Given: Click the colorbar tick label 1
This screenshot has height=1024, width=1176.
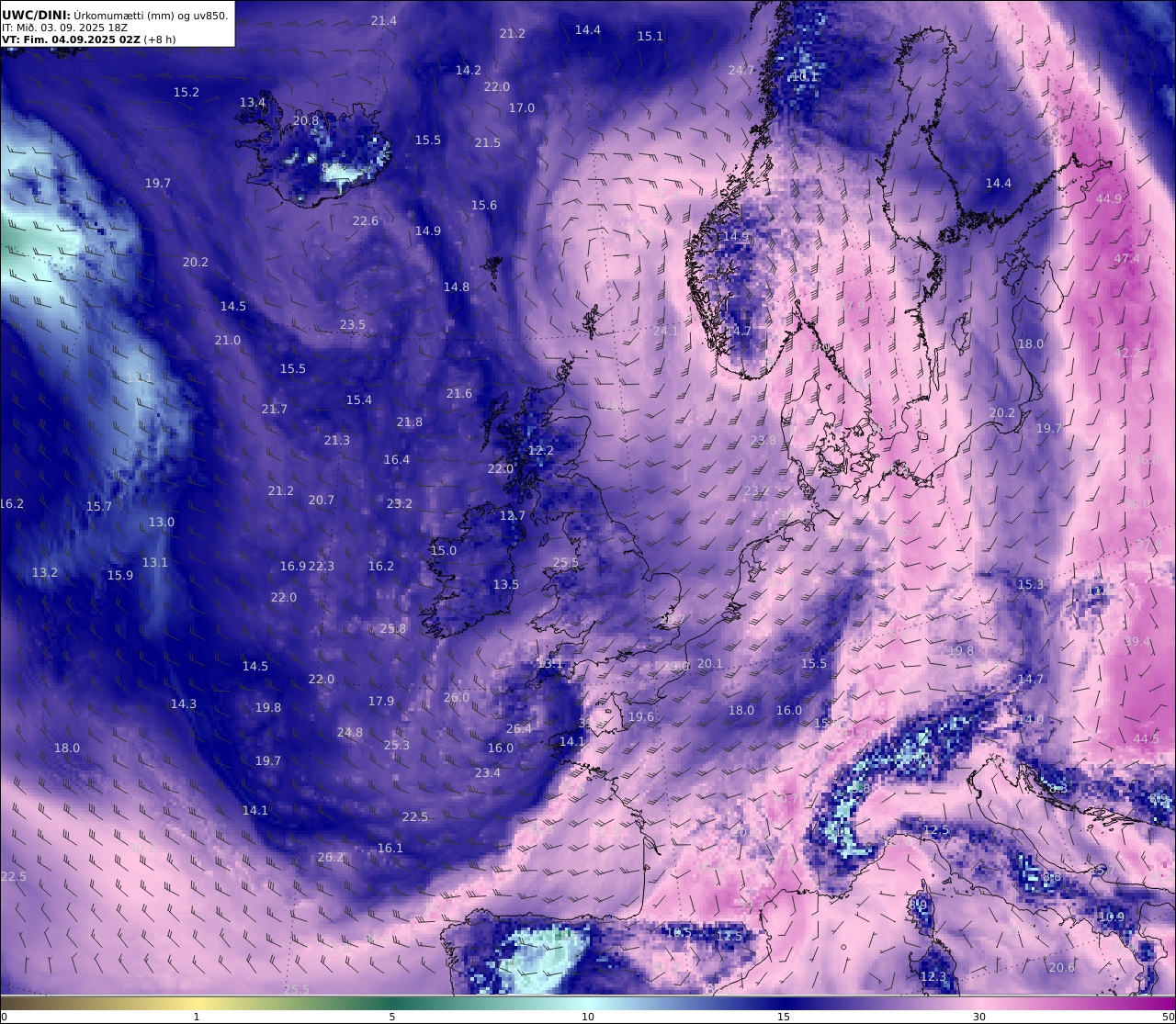Looking at the screenshot, I should coord(197,1017).
